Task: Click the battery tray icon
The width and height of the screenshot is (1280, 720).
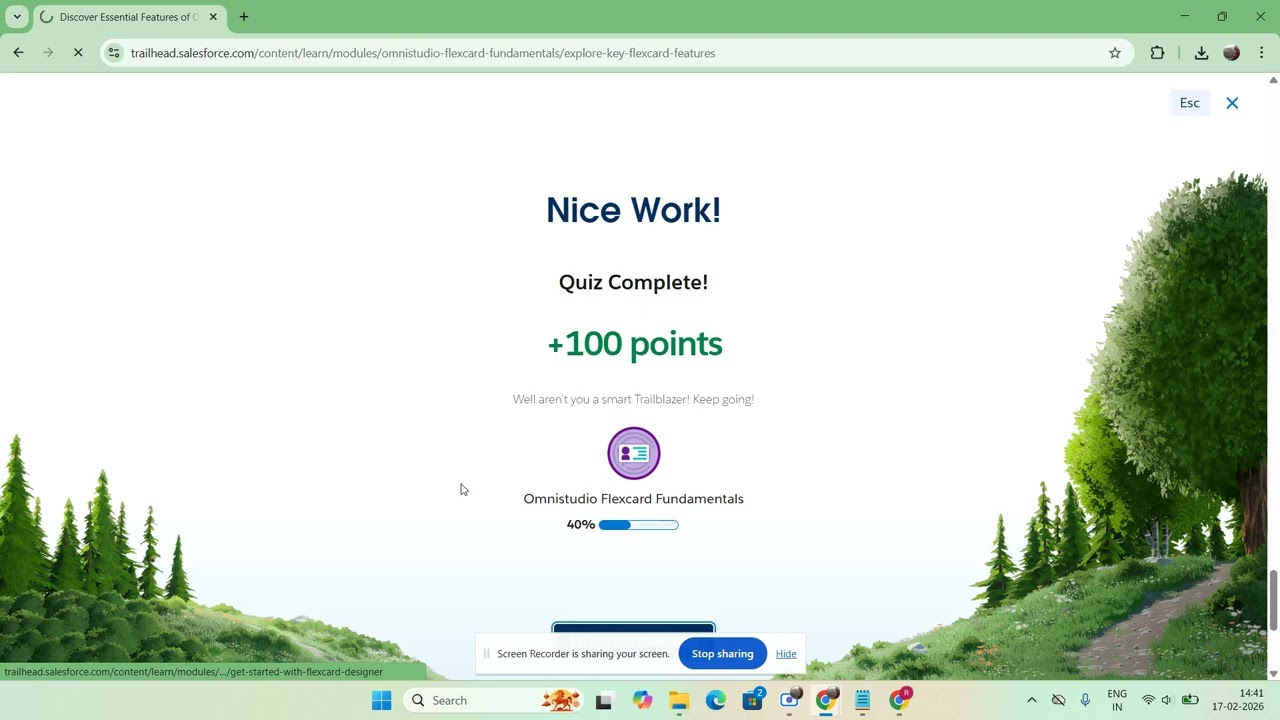Action: point(1190,700)
